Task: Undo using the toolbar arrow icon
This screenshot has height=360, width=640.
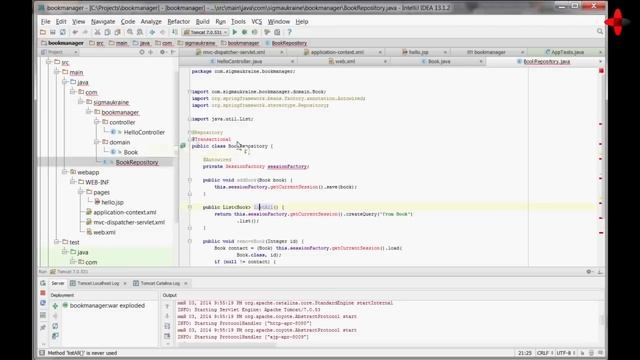Action: (75, 32)
